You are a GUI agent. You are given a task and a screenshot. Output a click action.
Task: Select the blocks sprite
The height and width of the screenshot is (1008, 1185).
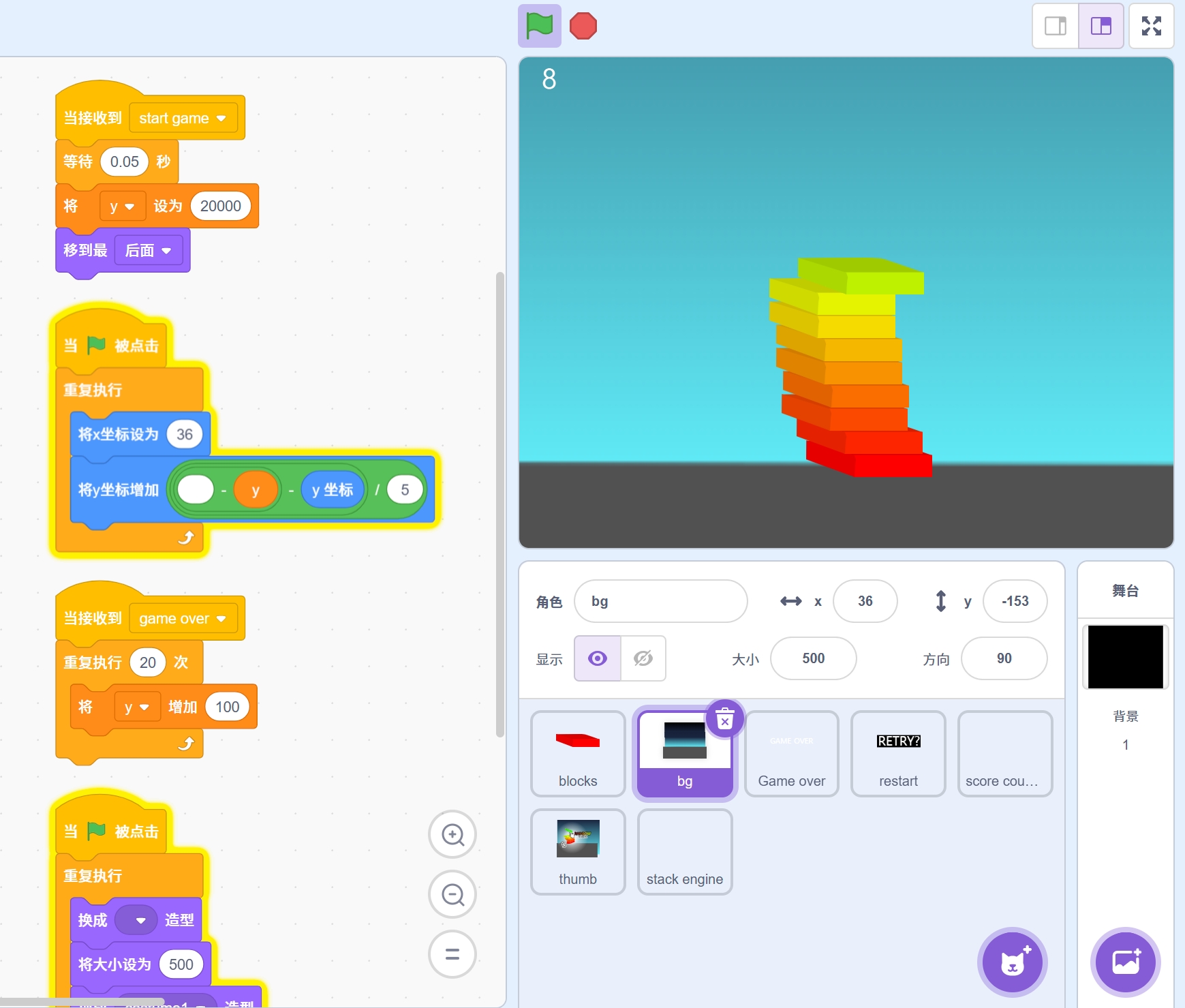click(x=578, y=753)
